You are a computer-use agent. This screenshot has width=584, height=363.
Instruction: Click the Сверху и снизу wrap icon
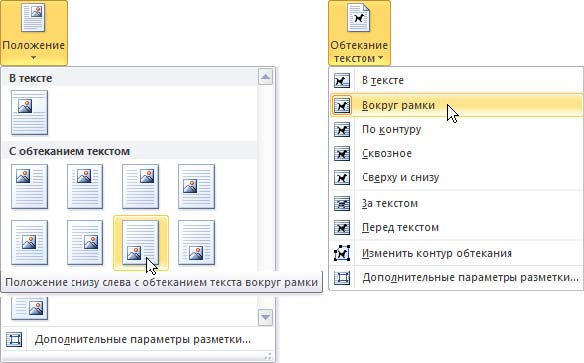coord(342,178)
